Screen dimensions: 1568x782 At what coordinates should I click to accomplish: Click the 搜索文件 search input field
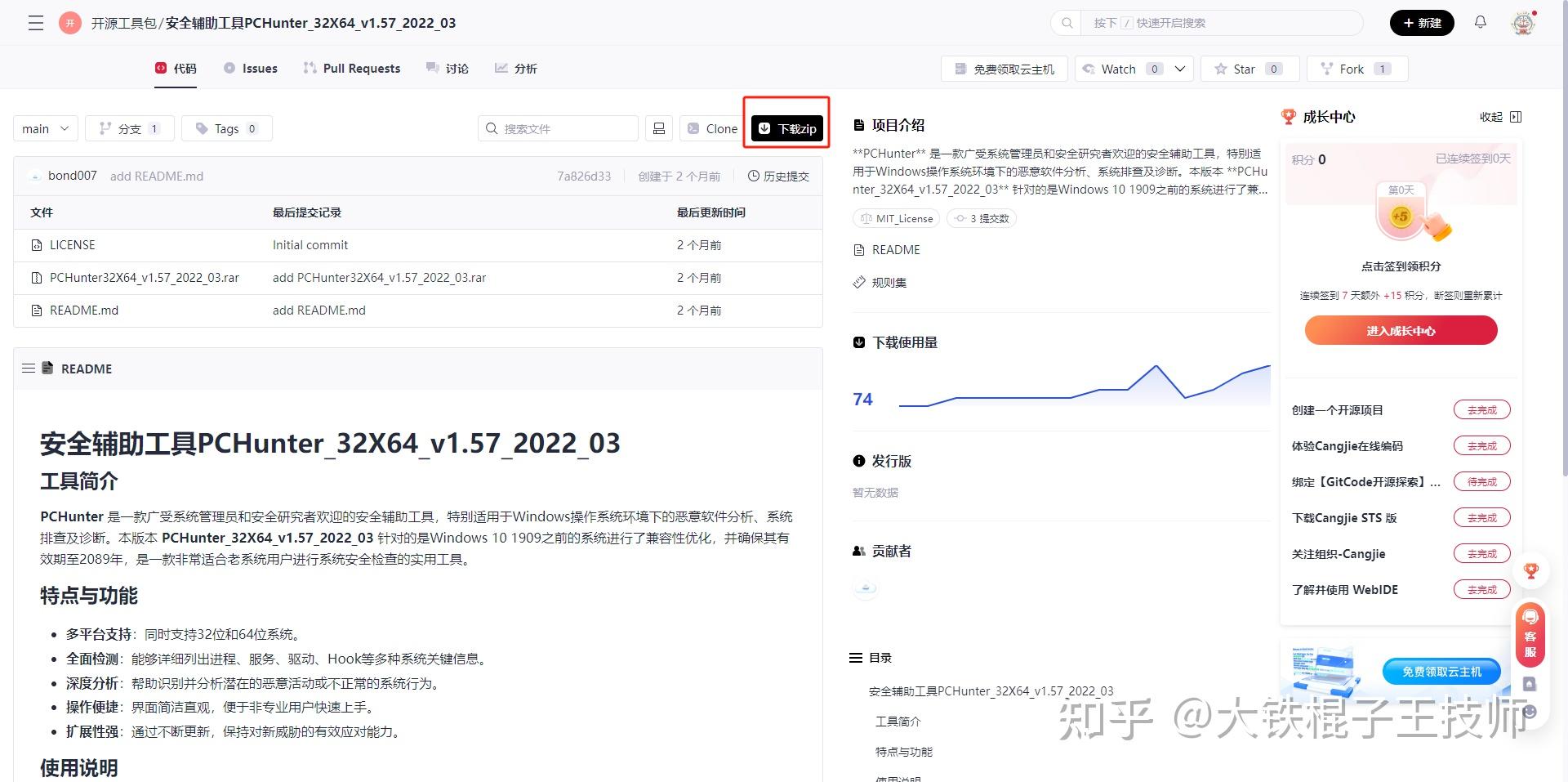(559, 127)
